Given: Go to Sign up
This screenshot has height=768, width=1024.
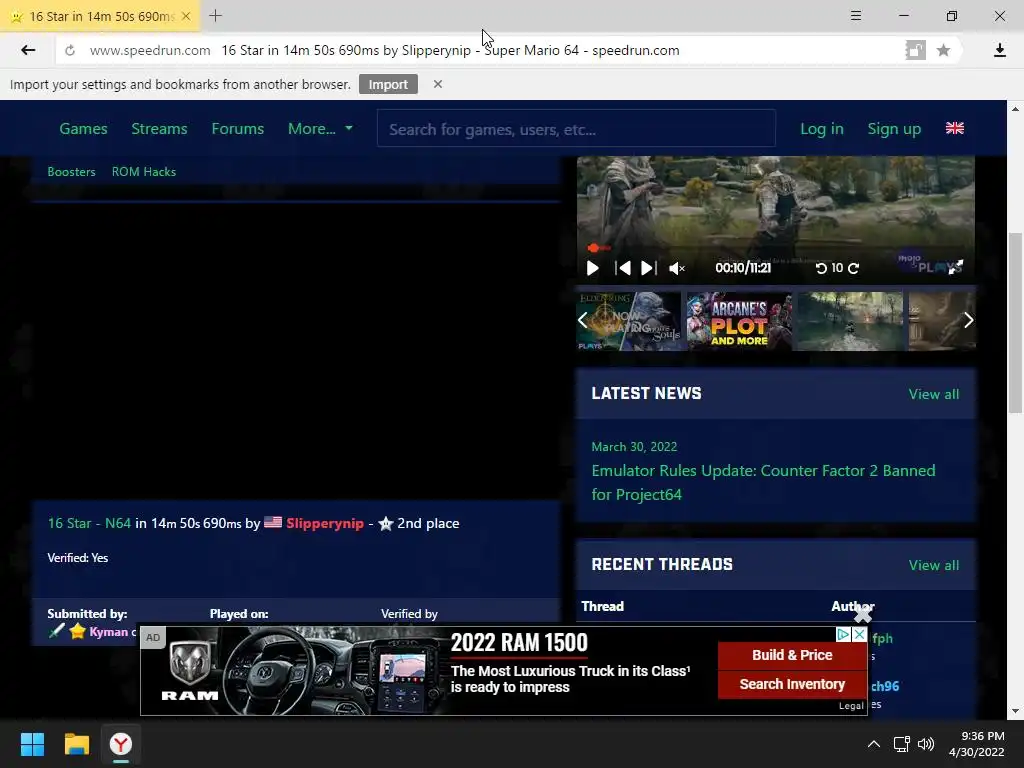Looking at the screenshot, I should tap(894, 129).
